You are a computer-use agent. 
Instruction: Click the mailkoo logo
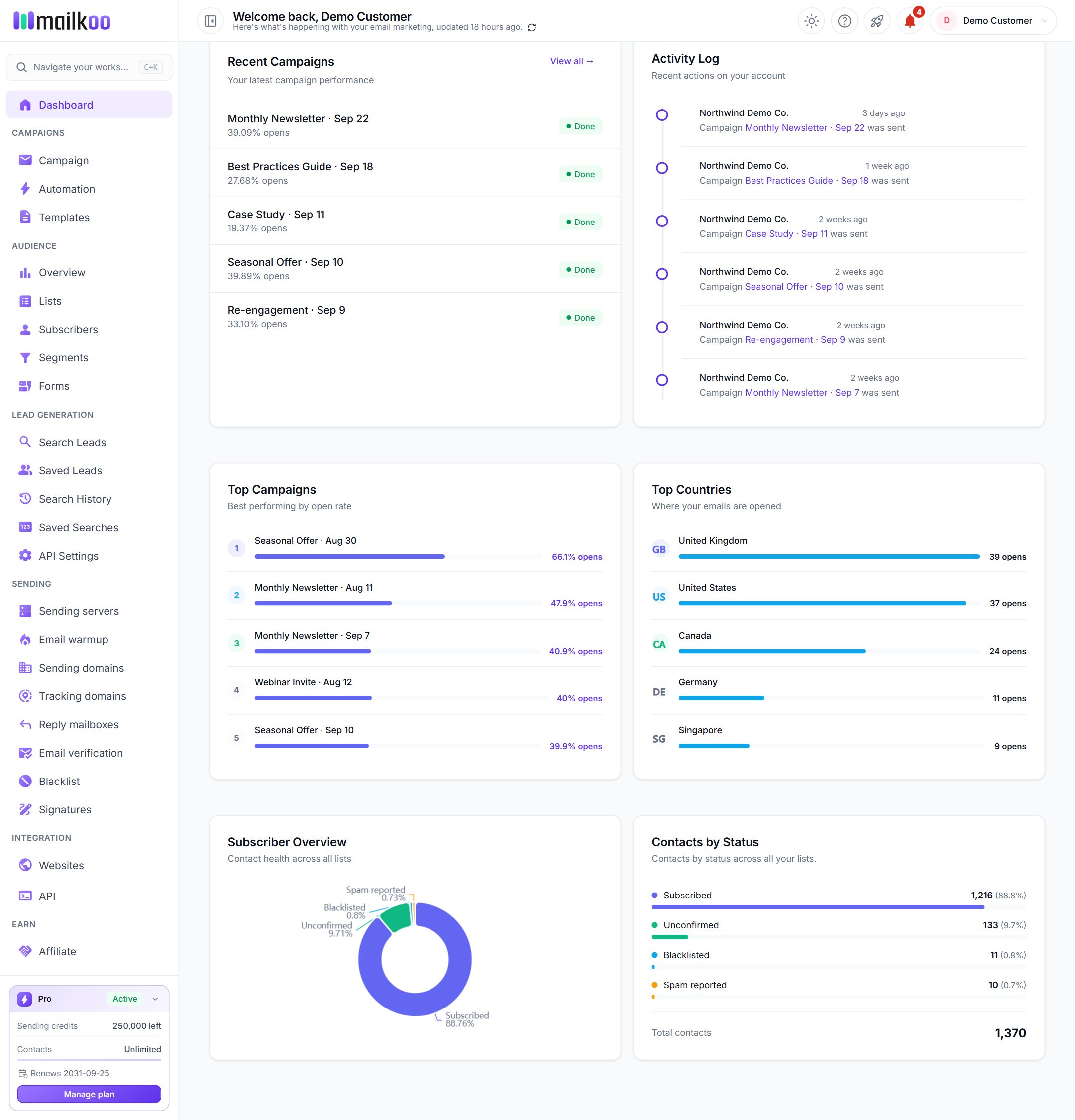(62, 21)
